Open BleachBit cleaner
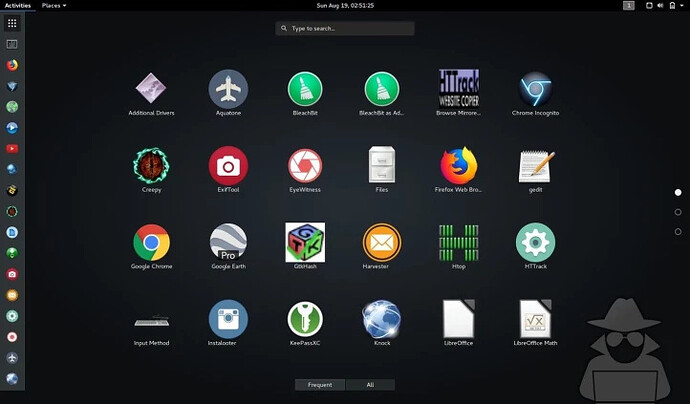The image size is (690, 404). (x=305, y=89)
